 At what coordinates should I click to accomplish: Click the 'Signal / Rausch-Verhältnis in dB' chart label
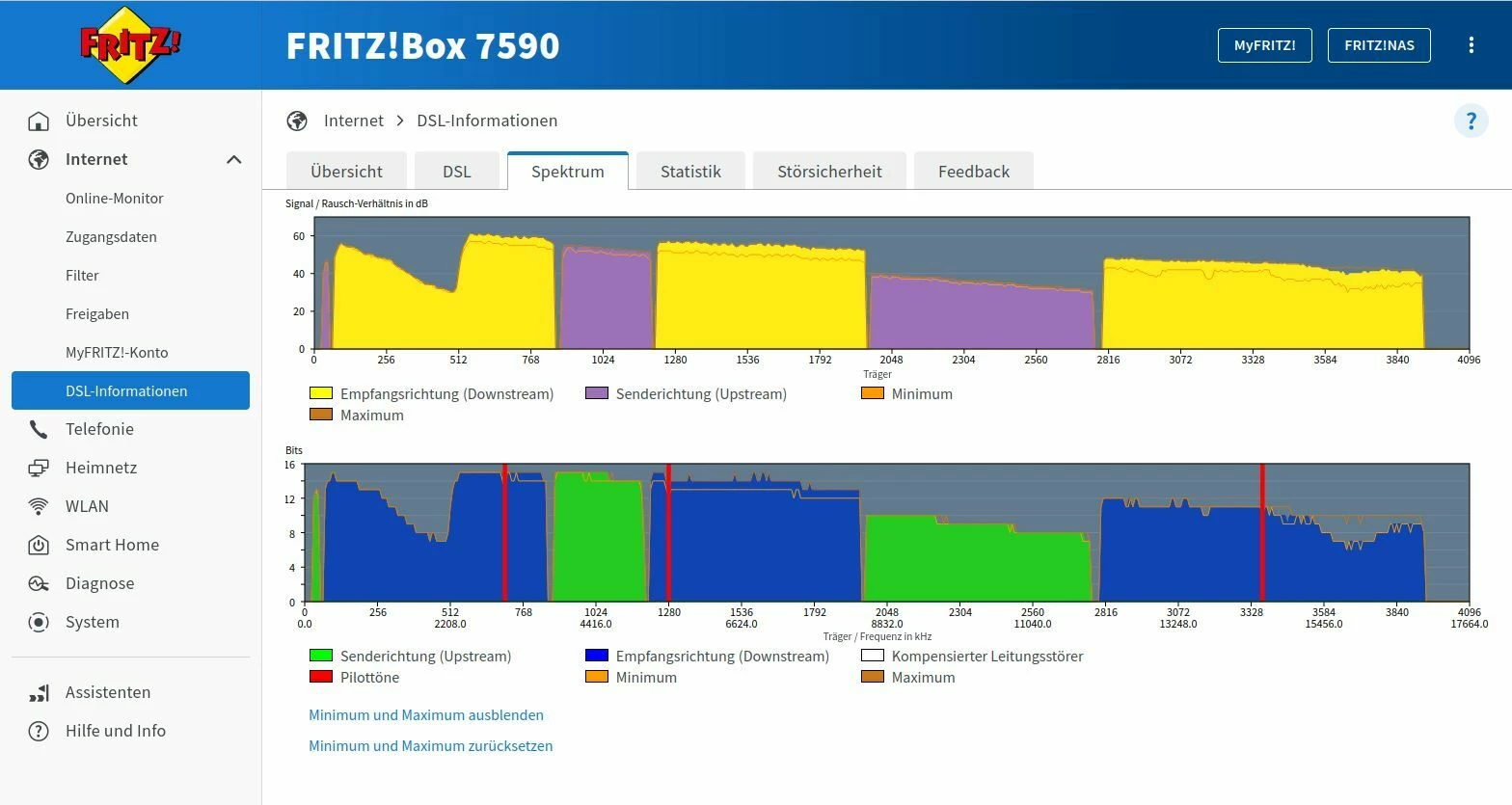tap(357, 203)
